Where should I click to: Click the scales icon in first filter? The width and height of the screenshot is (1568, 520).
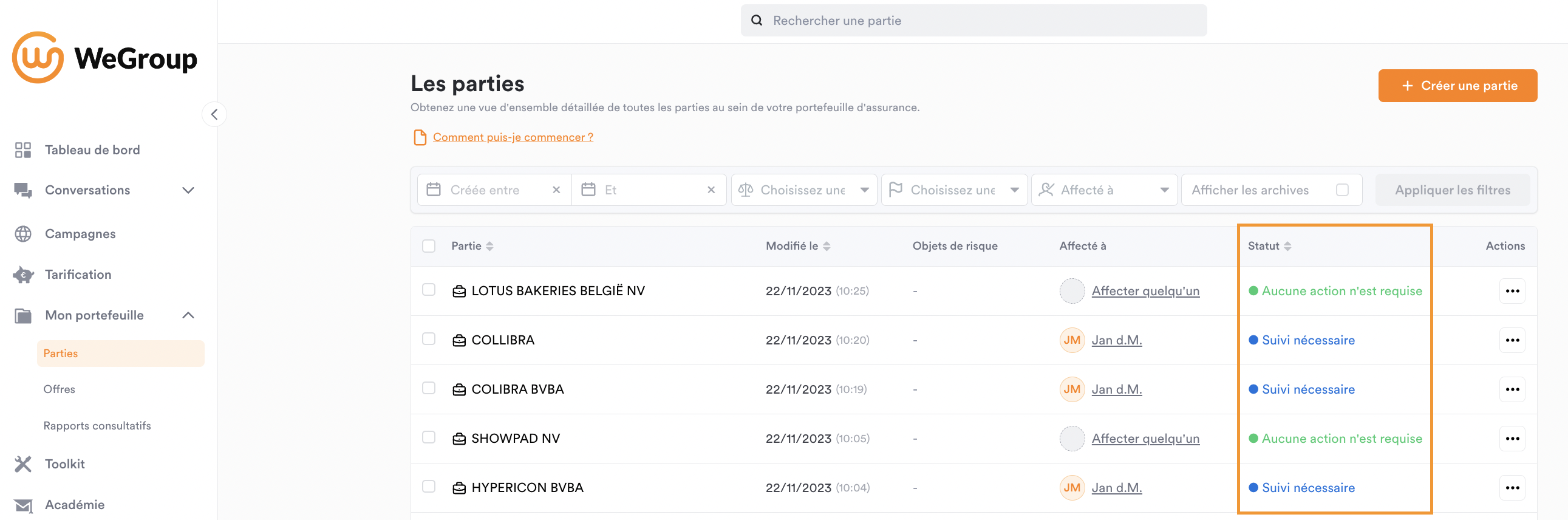[x=746, y=190]
